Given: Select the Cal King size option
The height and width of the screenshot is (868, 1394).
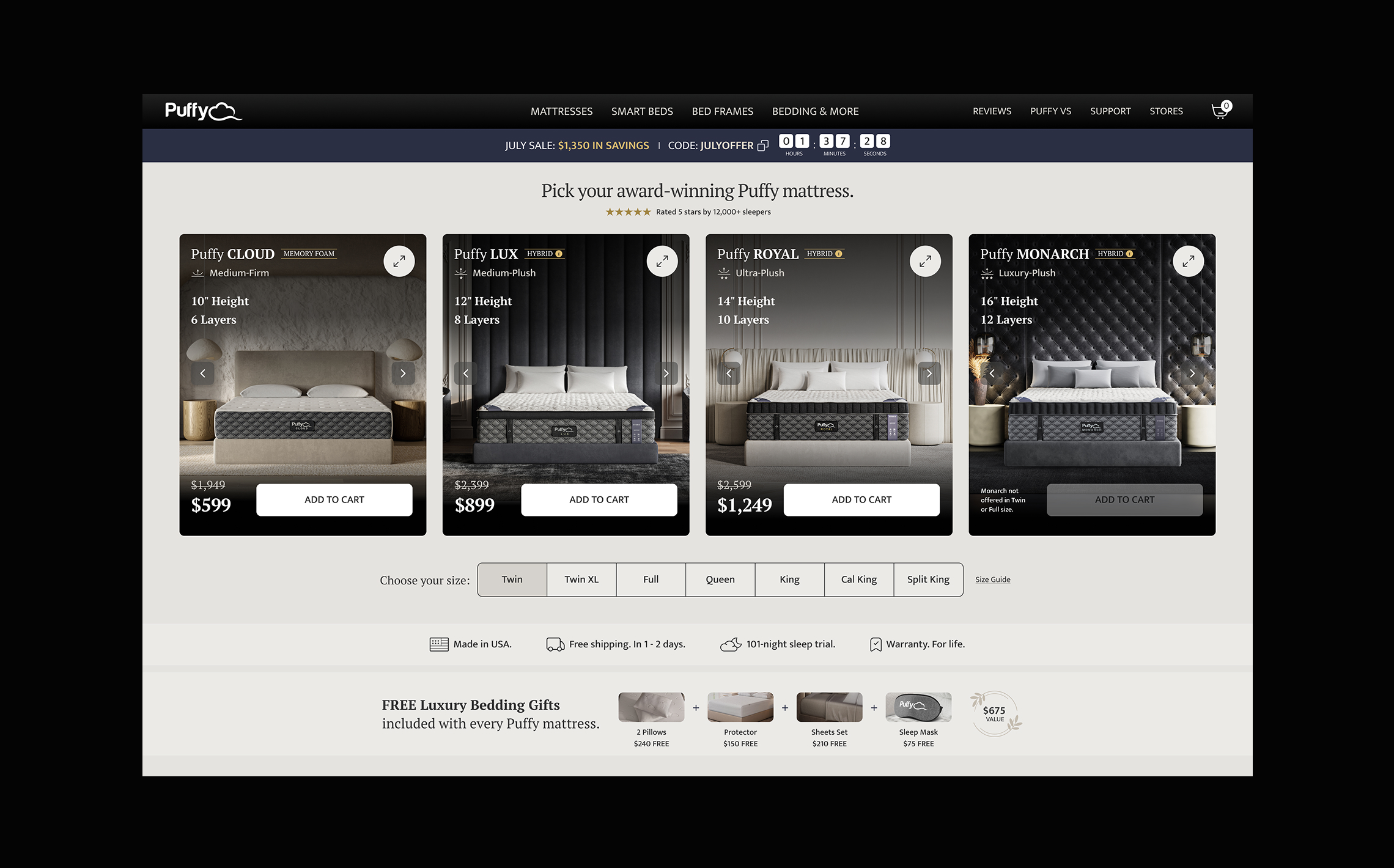Looking at the screenshot, I should click(859, 579).
